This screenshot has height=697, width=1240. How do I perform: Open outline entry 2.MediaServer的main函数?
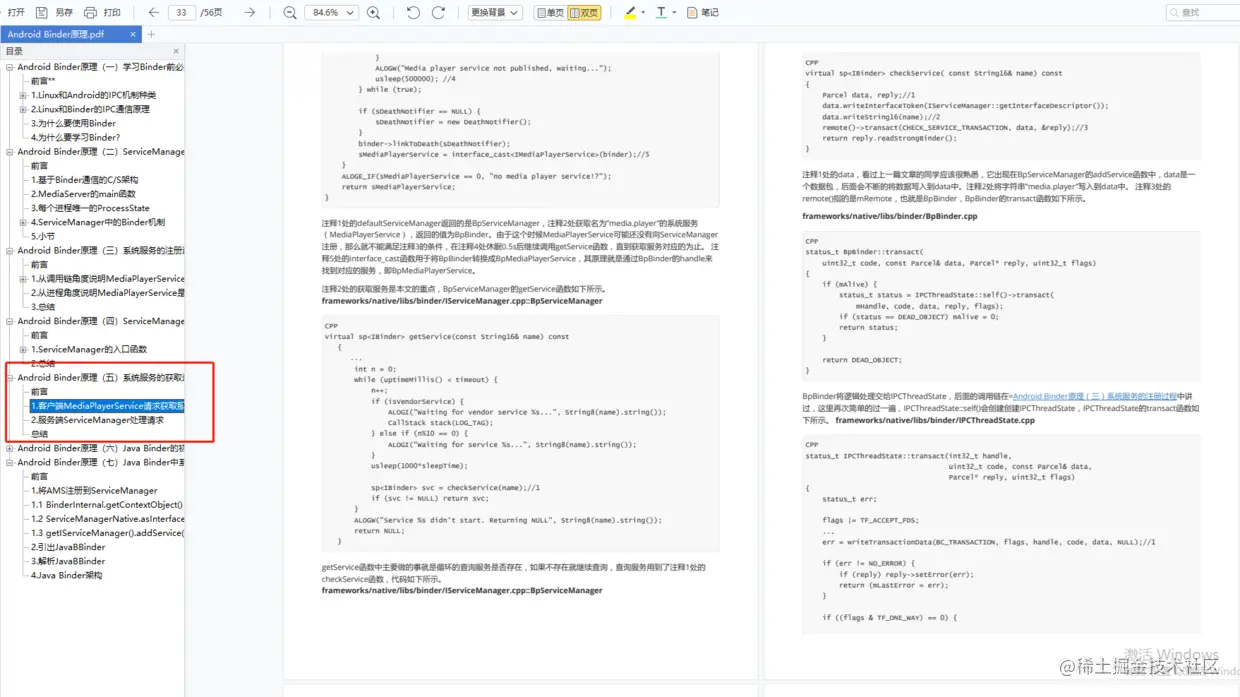(83, 194)
